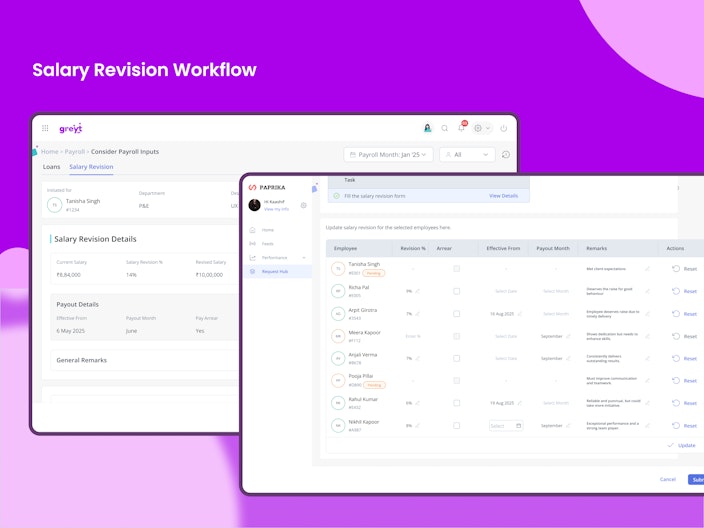Open the notifications bell icon

[461, 128]
